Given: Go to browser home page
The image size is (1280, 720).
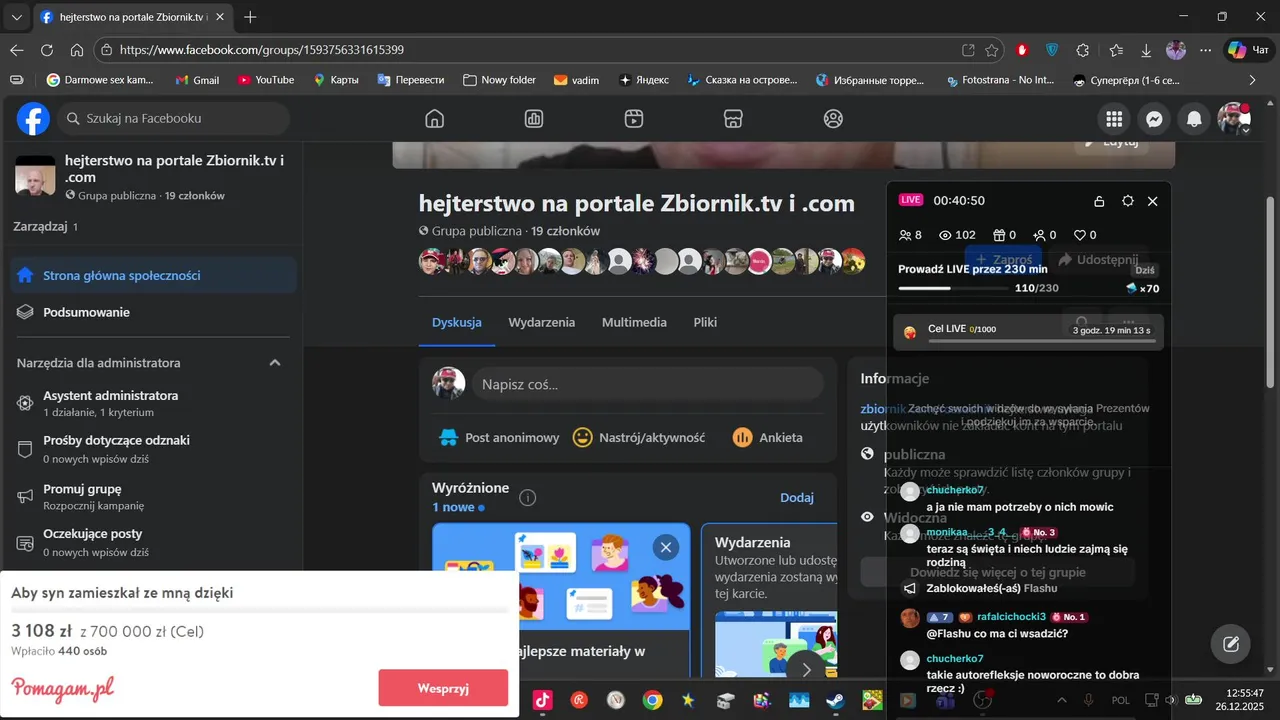Looking at the screenshot, I should click(x=77, y=50).
